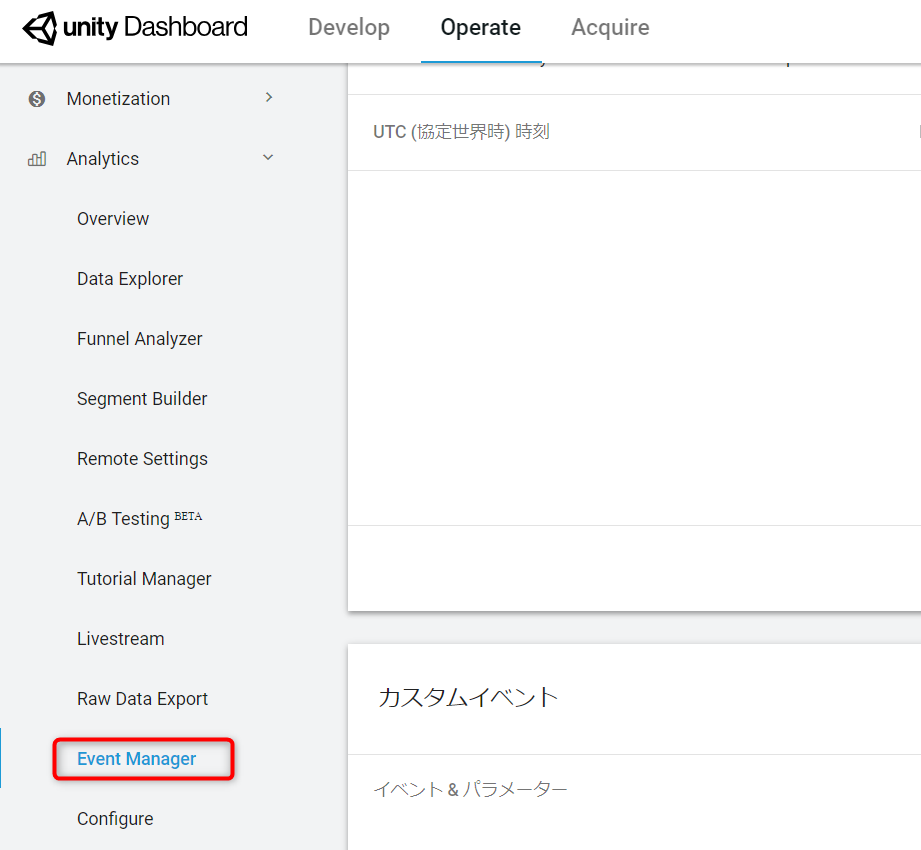Open the Funnel Analyzer
The image size is (921, 850).
pyautogui.click(x=140, y=338)
